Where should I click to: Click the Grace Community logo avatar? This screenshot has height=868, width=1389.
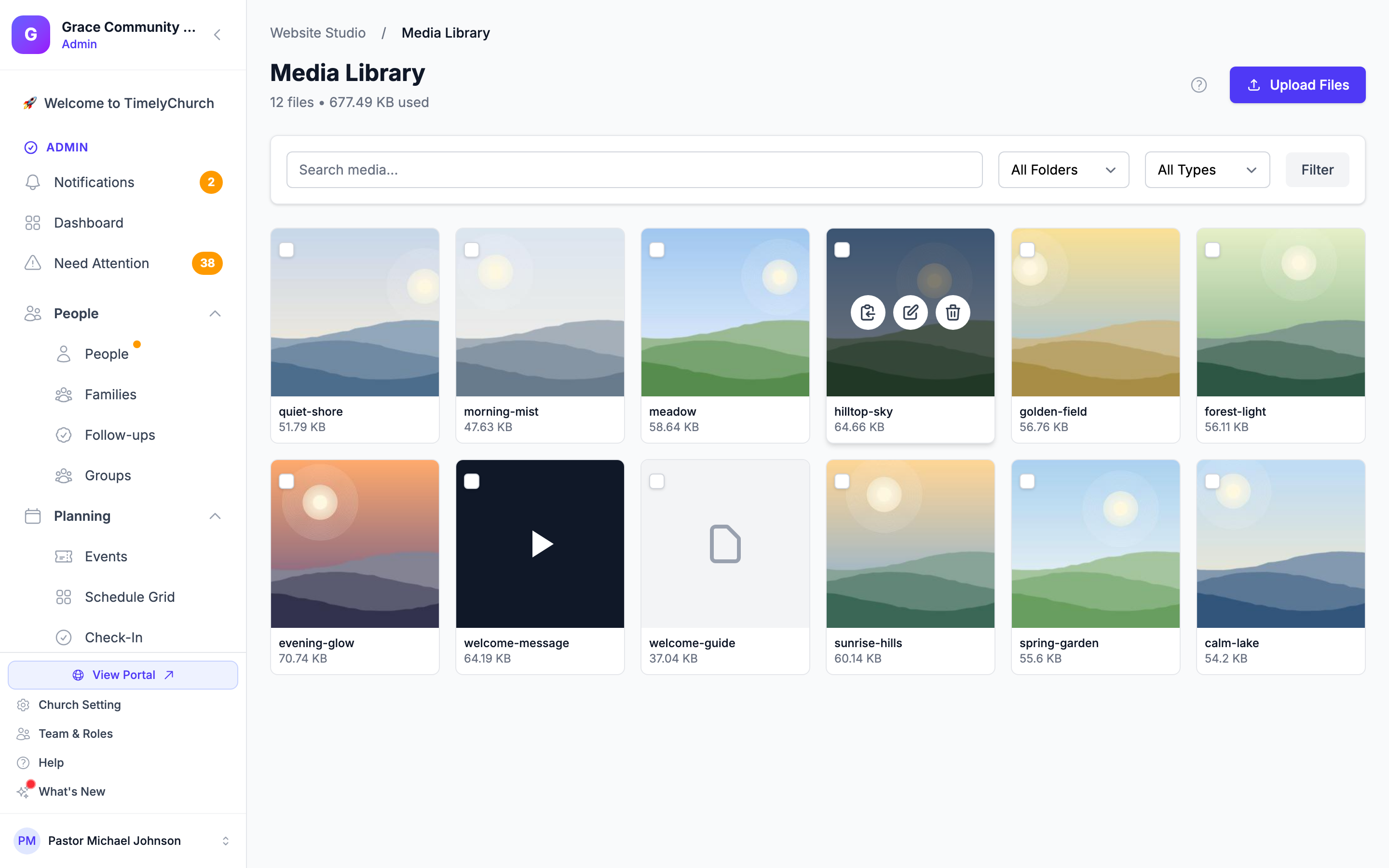31,34
